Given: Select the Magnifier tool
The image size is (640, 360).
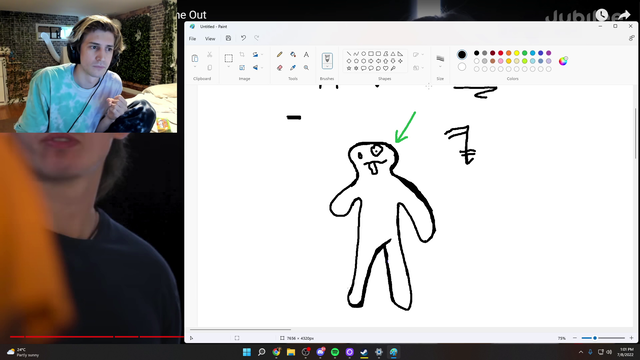Looking at the screenshot, I should point(306,68).
